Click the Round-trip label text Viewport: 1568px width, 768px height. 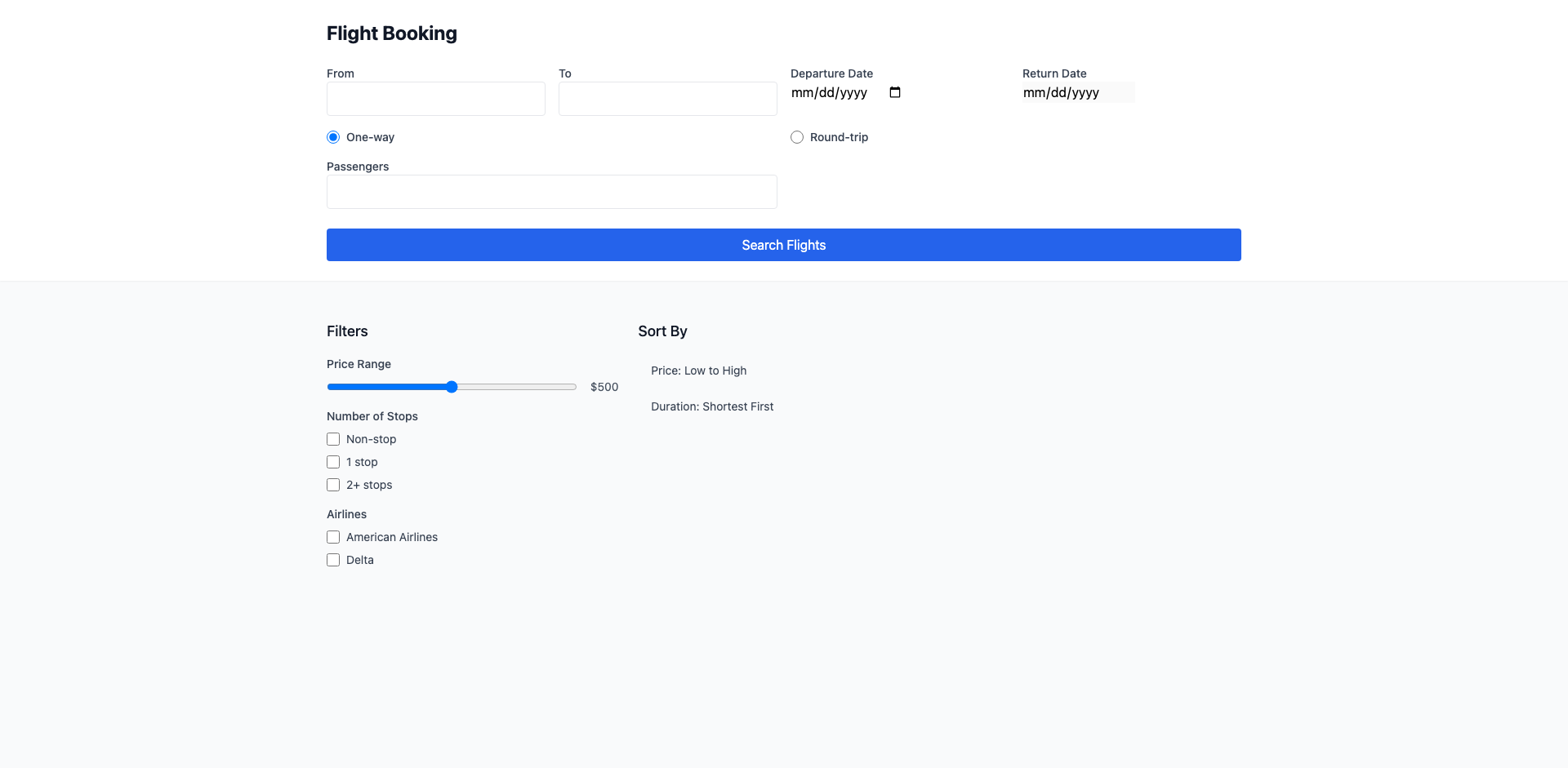[x=839, y=137]
